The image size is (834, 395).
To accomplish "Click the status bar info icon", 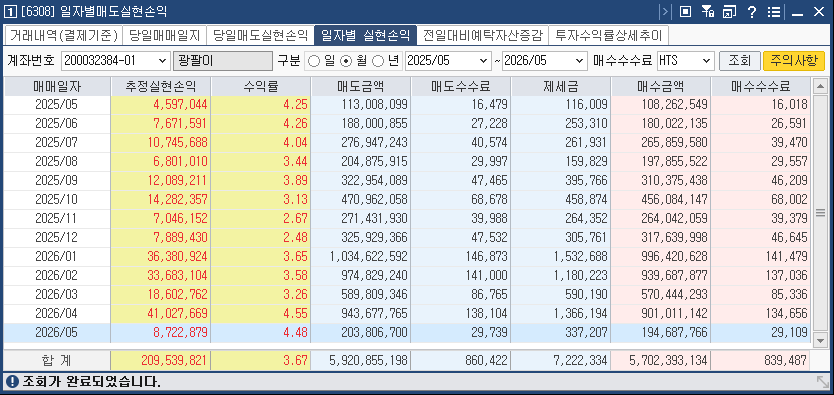I will tap(11, 381).
